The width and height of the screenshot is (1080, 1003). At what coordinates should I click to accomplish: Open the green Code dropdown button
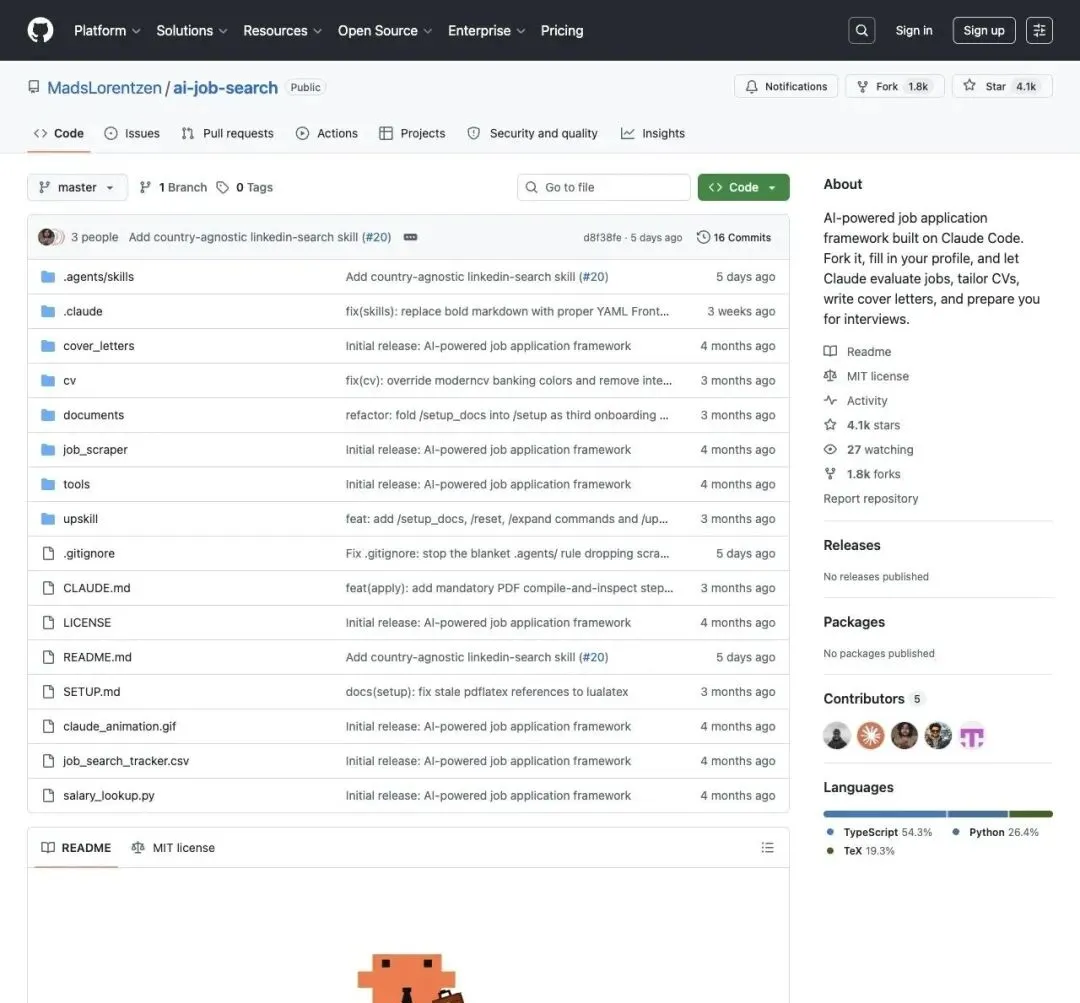(x=743, y=187)
